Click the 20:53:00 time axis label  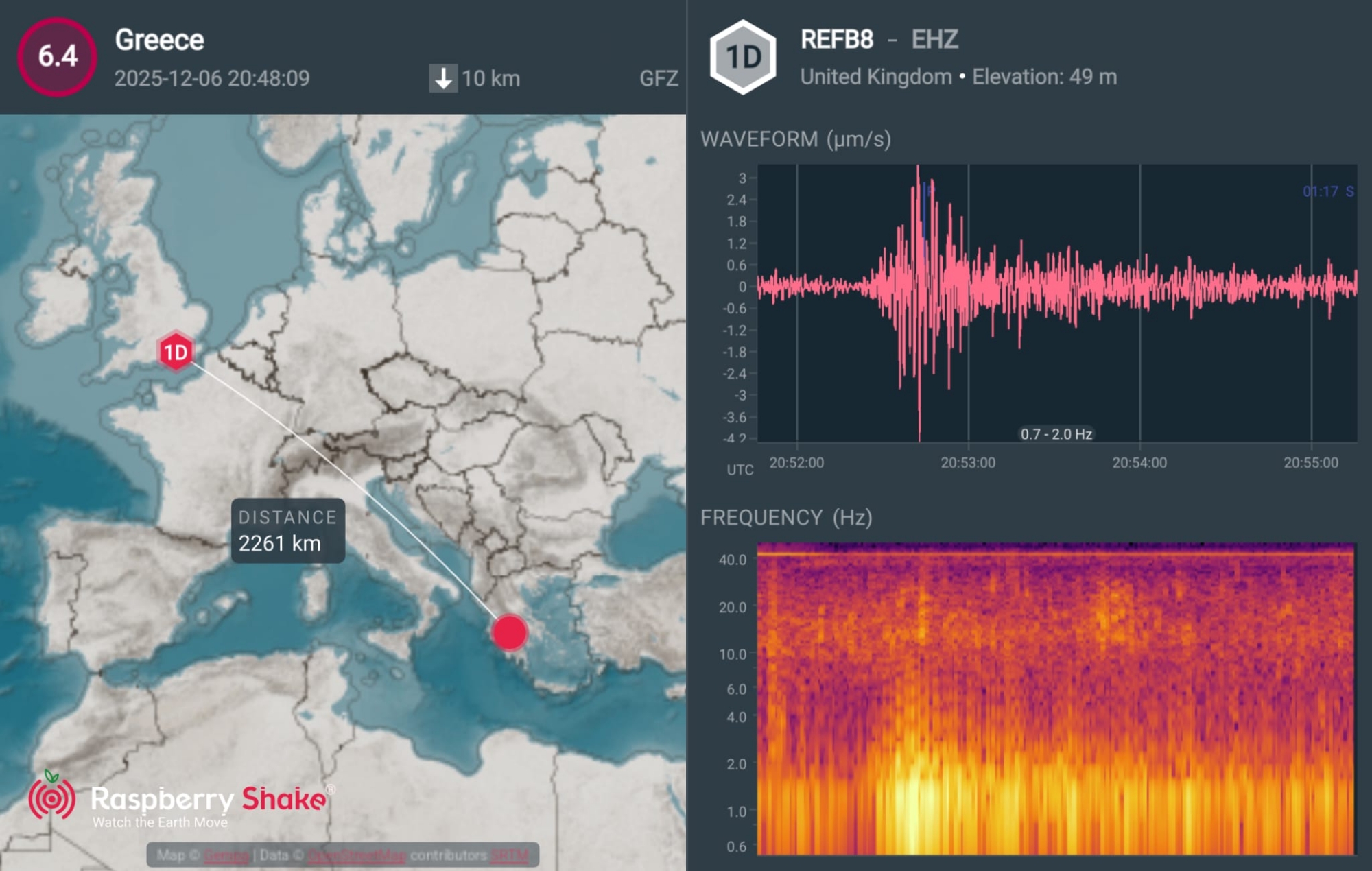point(967,462)
